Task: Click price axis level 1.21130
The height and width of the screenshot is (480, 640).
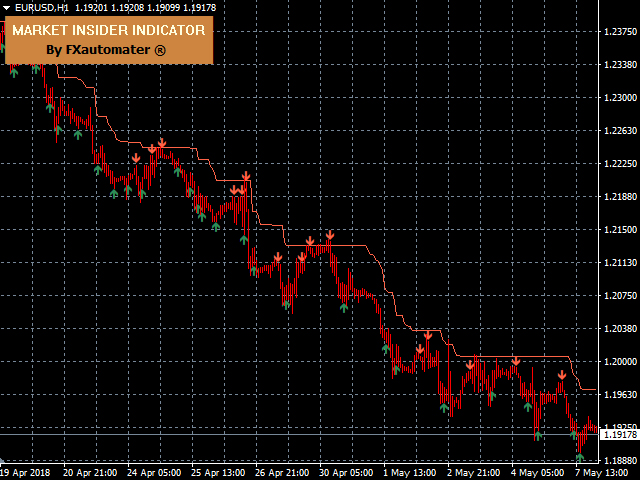Action: click(x=620, y=263)
